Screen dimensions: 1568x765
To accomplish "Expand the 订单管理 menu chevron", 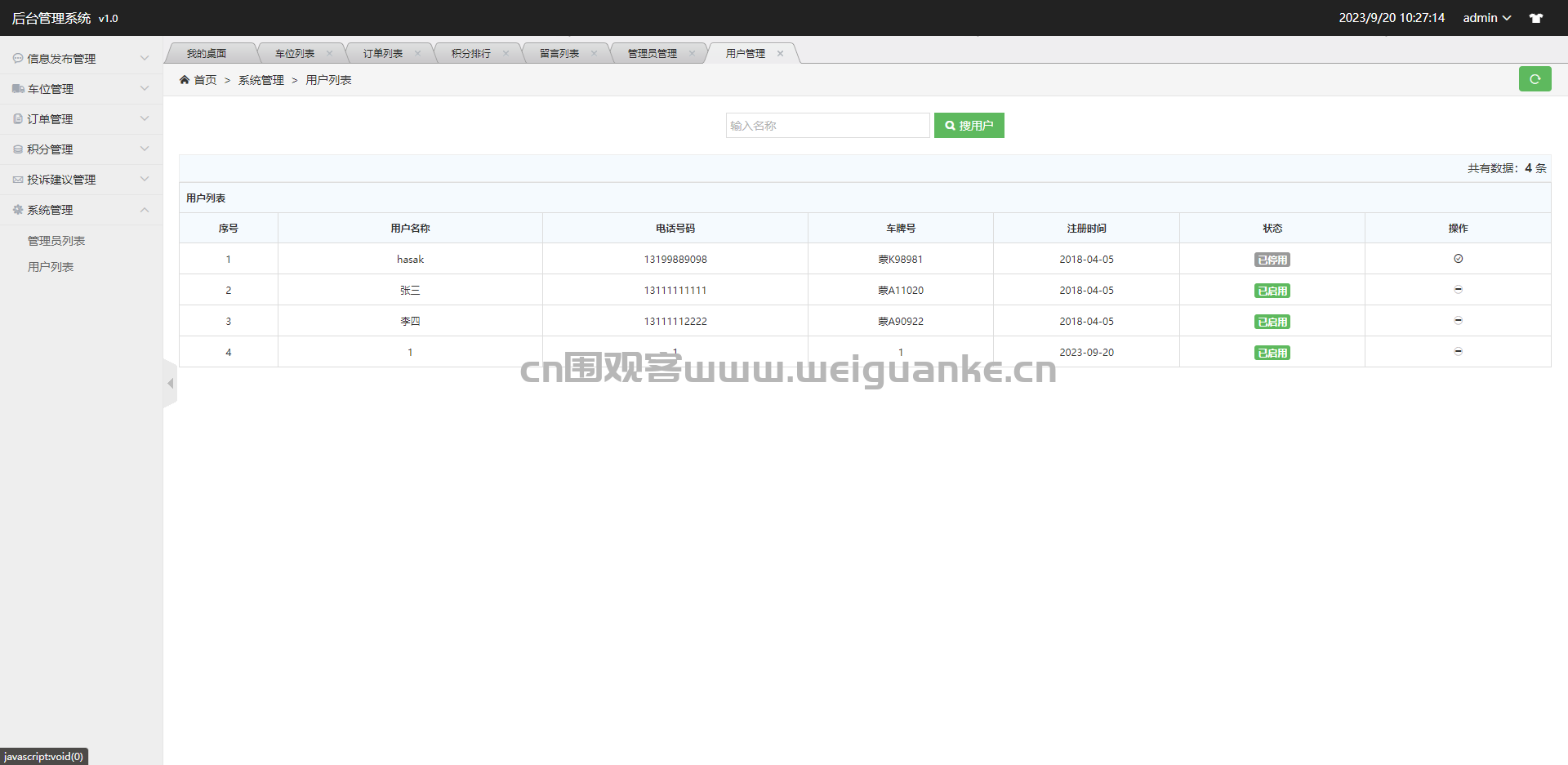I will 145,118.
